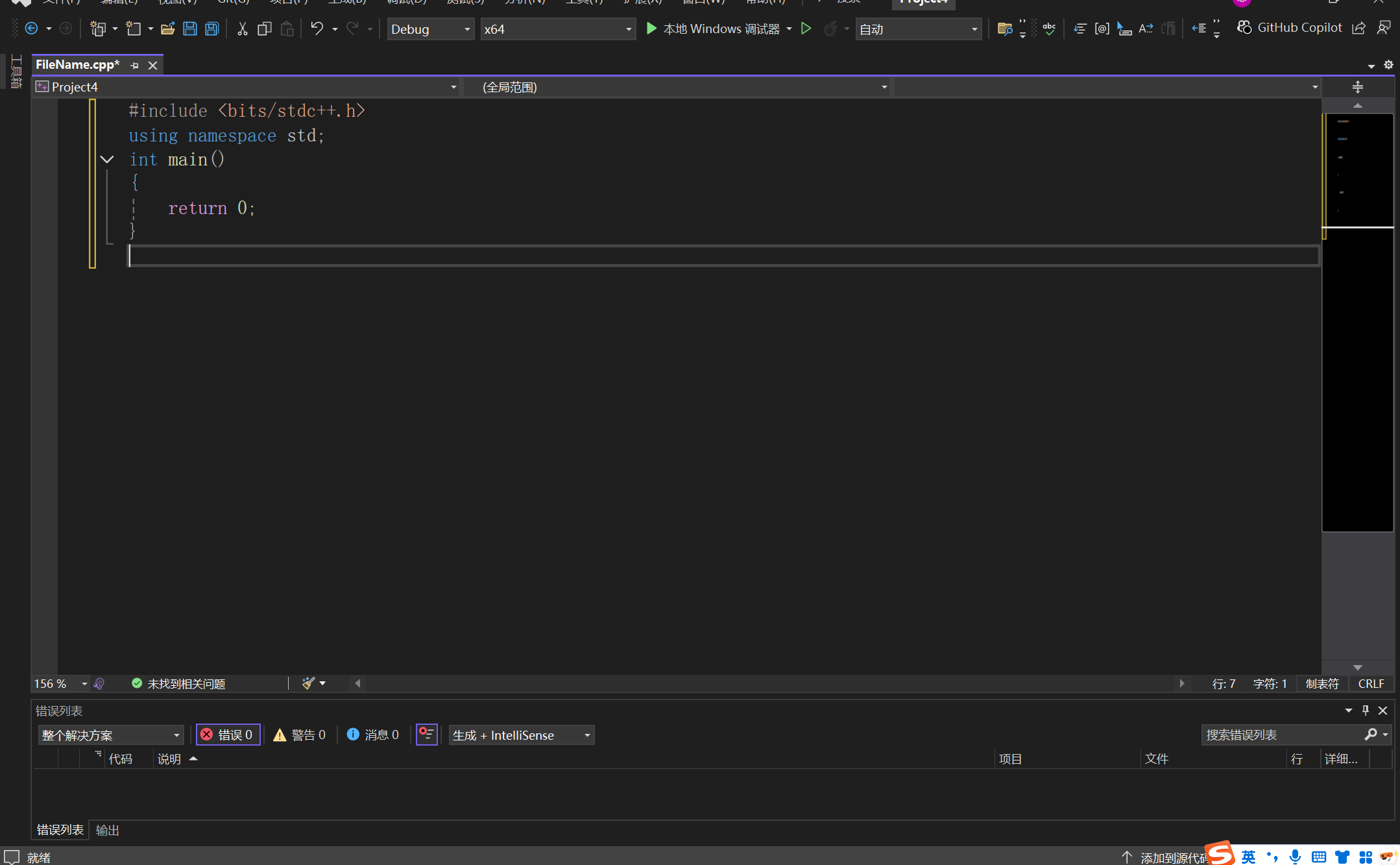Open the Debug configuration dropdown
1400x865 pixels.
pos(430,29)
